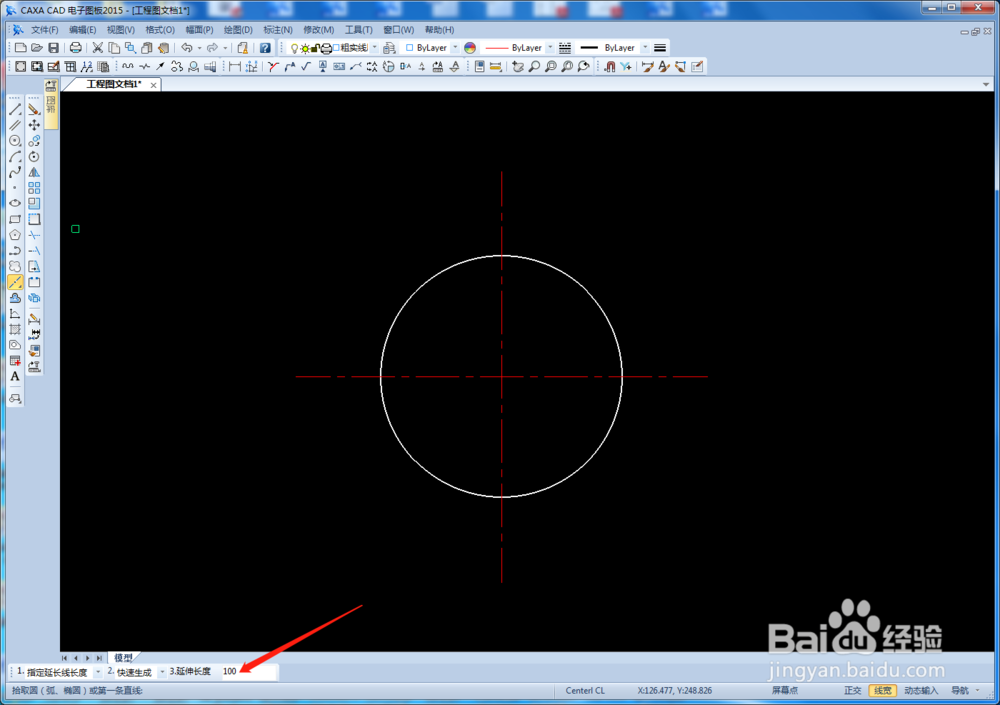Click the color wheel icon
This screenshot has width=1000, height=705.
(x=470, y=48)
